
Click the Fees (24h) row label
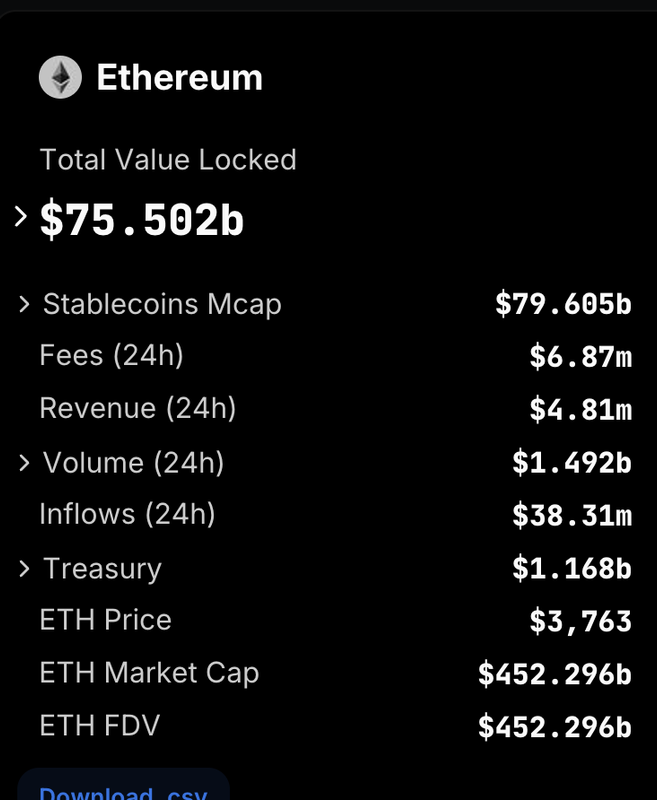(111, 355)
